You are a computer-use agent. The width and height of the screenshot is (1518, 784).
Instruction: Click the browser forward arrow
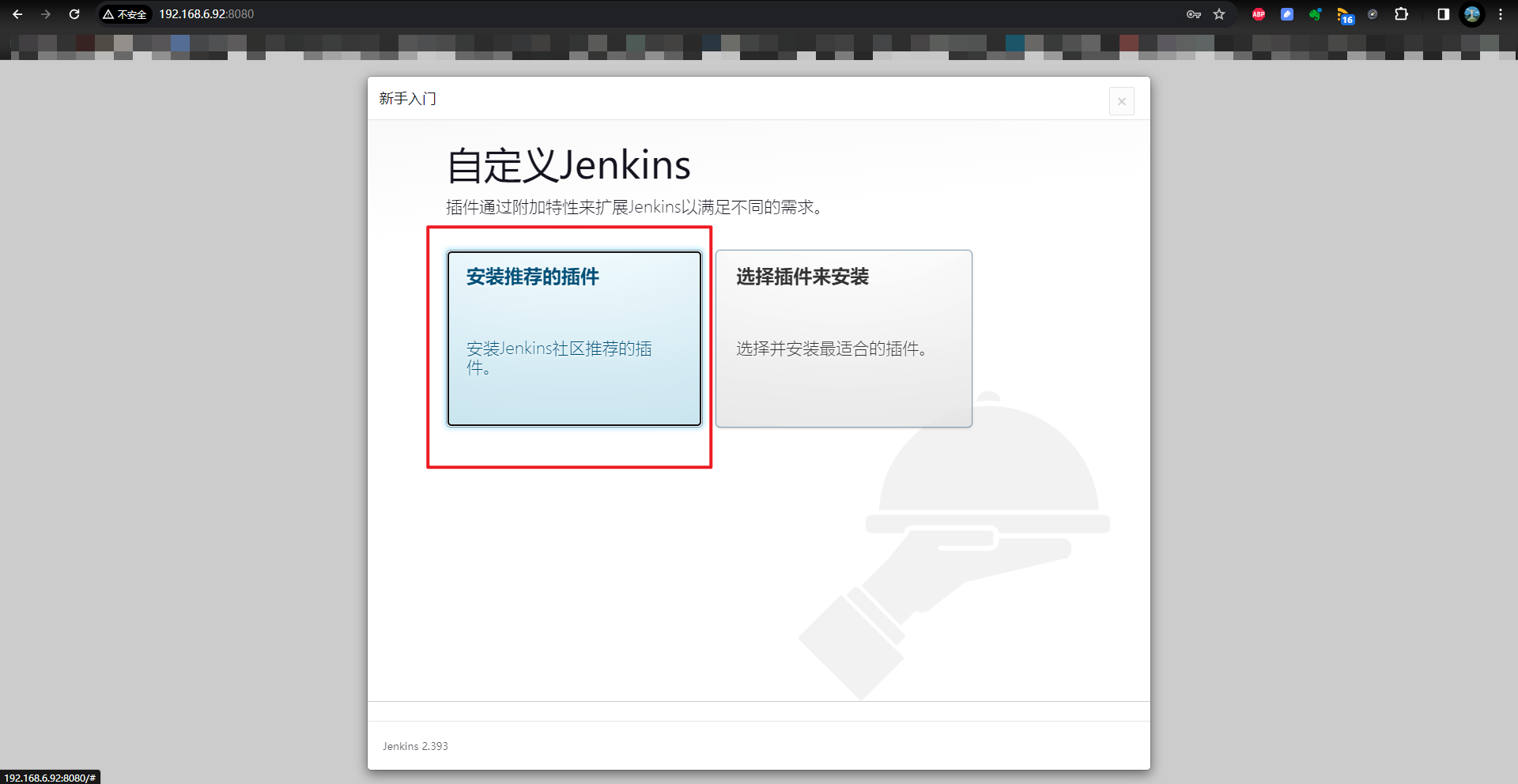(x=46, y=14)
